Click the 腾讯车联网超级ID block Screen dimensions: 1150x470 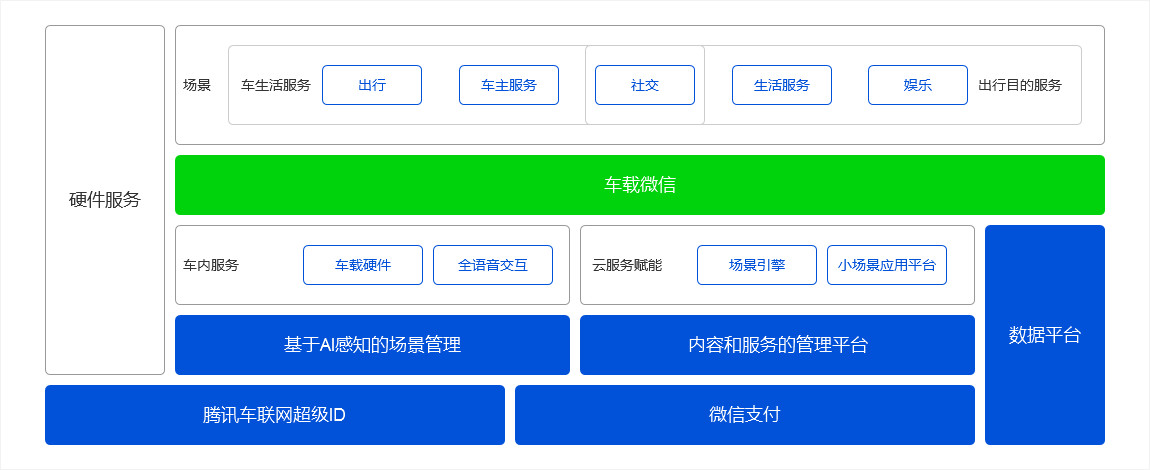tap(275, 415)
